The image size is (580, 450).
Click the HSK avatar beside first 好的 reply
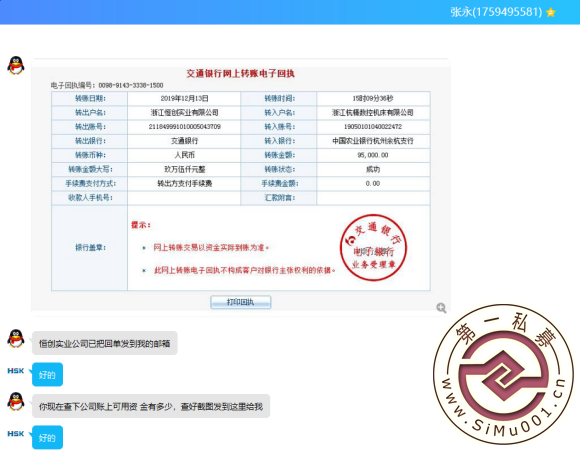(16, 371)
